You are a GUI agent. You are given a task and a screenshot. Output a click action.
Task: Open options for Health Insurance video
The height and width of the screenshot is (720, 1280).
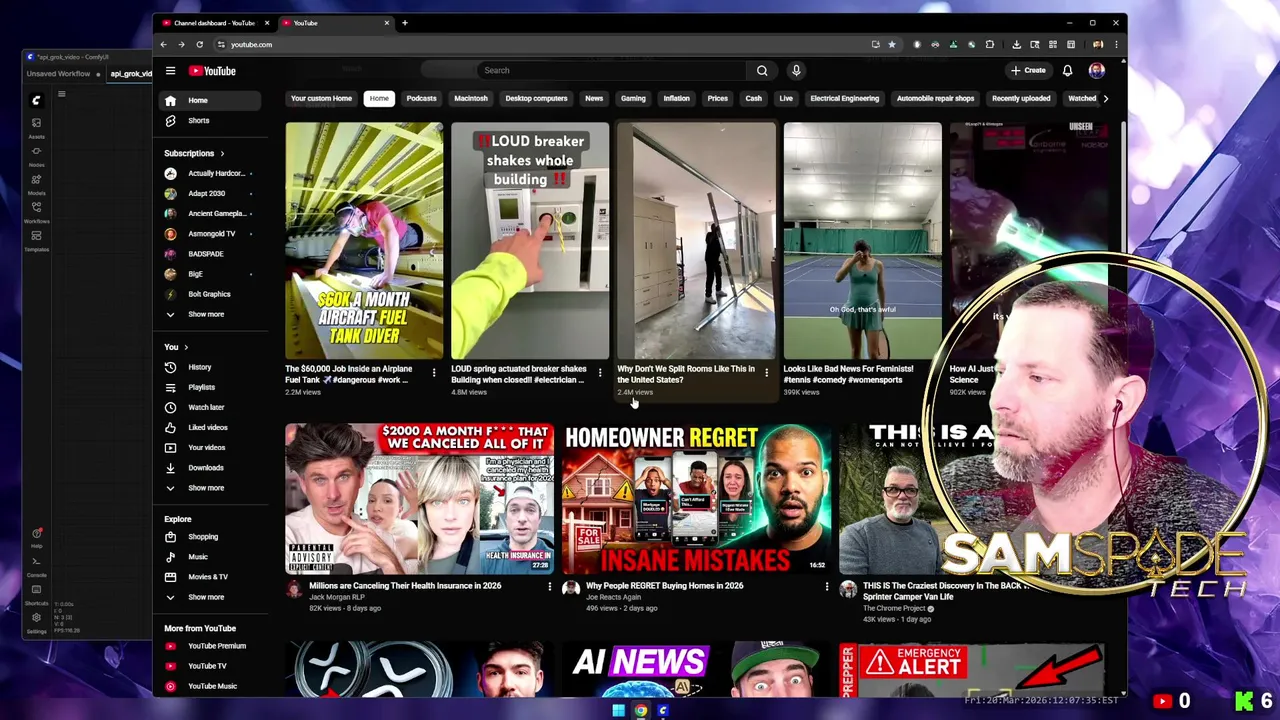click(x=549, y=587)
